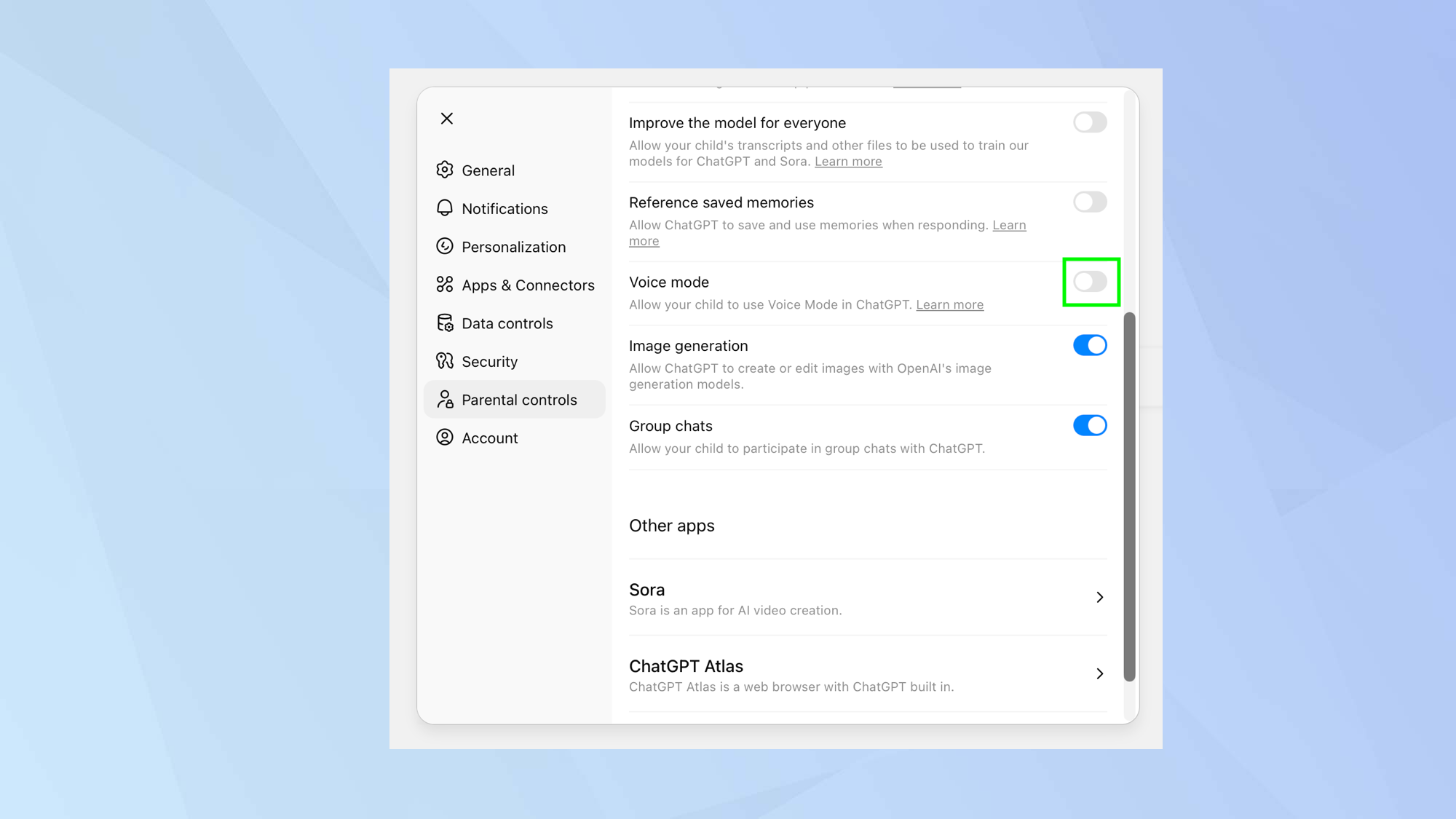Enable Reference saved memories

coord(1090,202)
